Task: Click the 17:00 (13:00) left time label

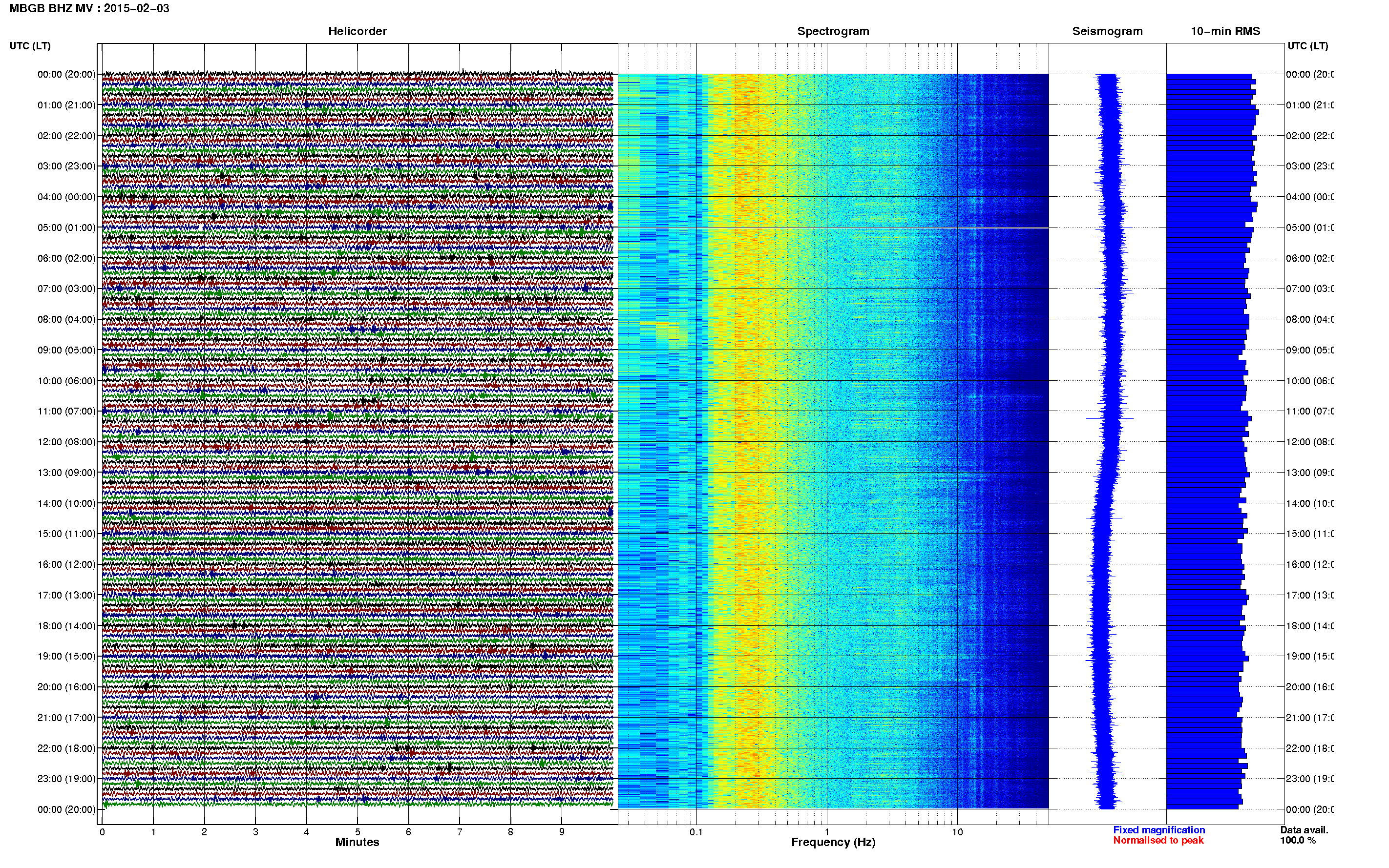Action: pyautogui.click(x=66, y=595)
